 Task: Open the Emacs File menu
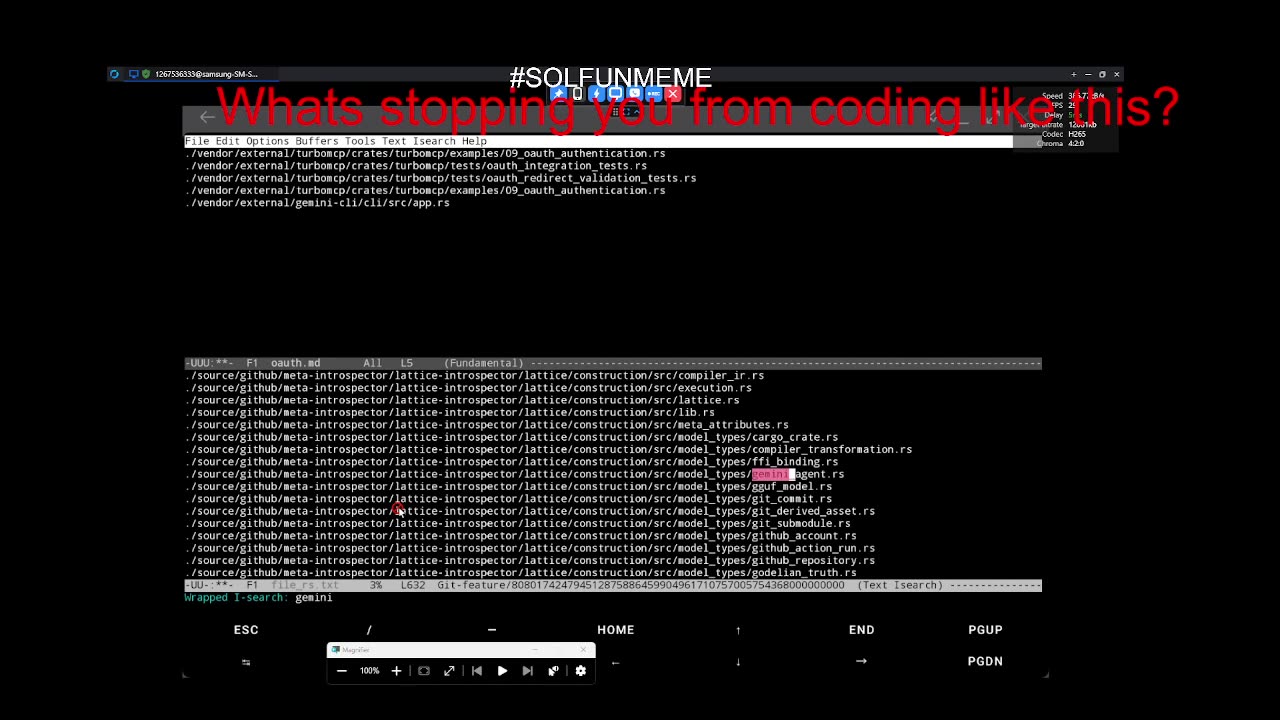click(197, 141)
